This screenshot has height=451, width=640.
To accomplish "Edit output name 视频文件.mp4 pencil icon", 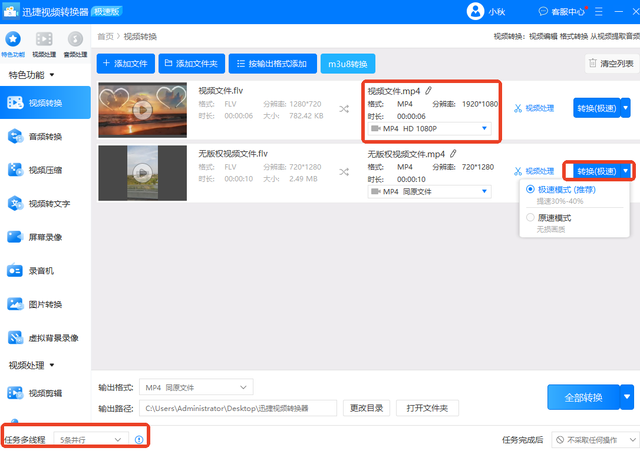I will pos(428,91).
